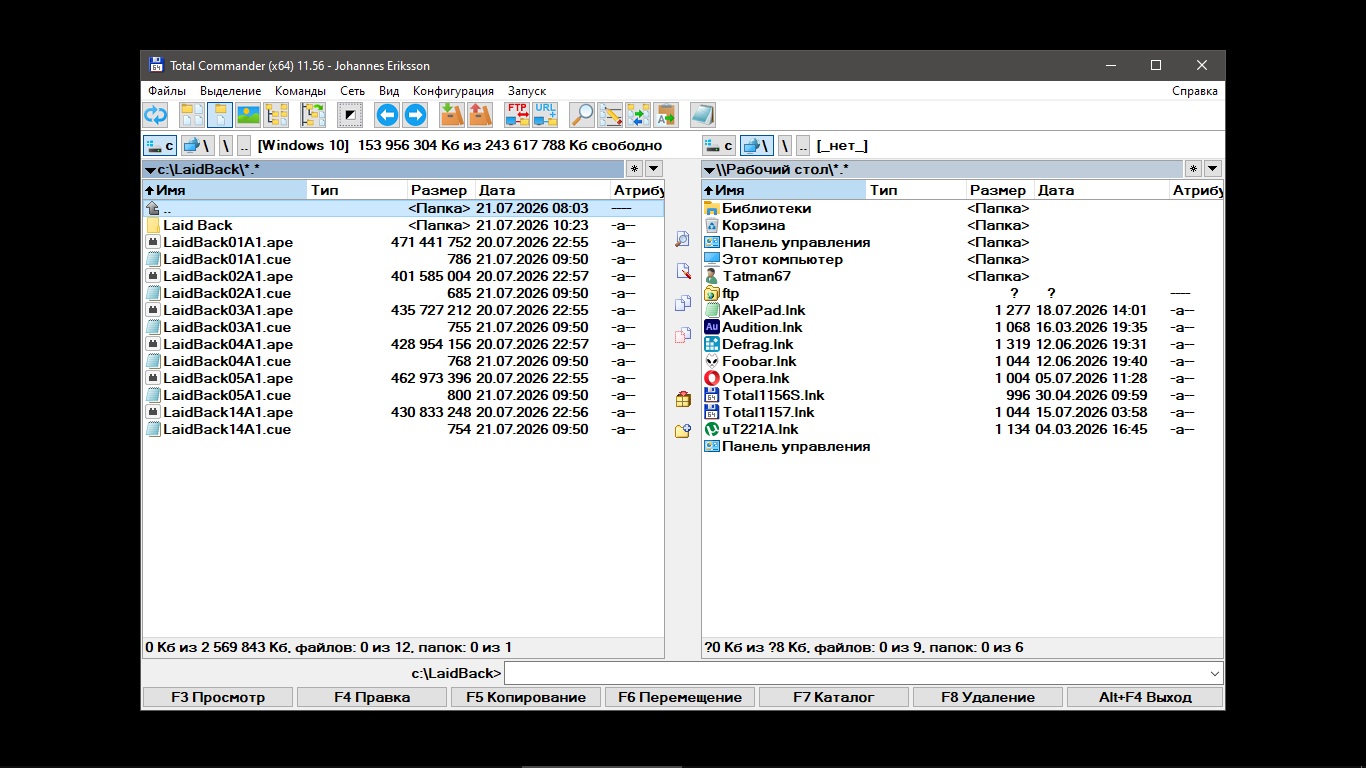The width and height of the screenshot is (1366, 768).
Task: Open right panel directory history dropdown
Action: [x=1213, y=169]
